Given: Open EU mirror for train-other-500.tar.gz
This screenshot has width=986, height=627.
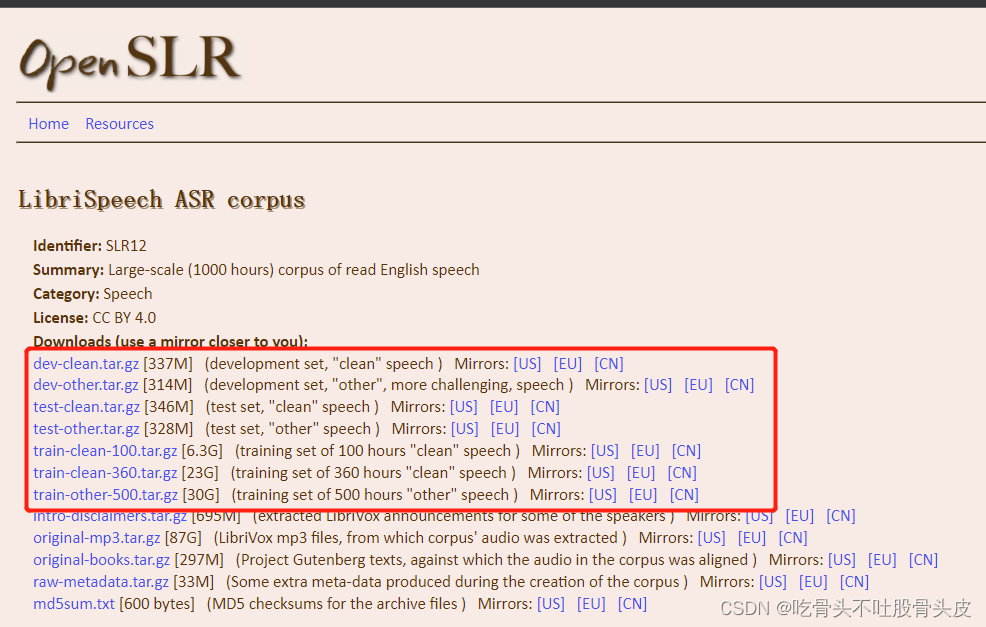Looking at the screenshot, I should click(x=643, y=495).
